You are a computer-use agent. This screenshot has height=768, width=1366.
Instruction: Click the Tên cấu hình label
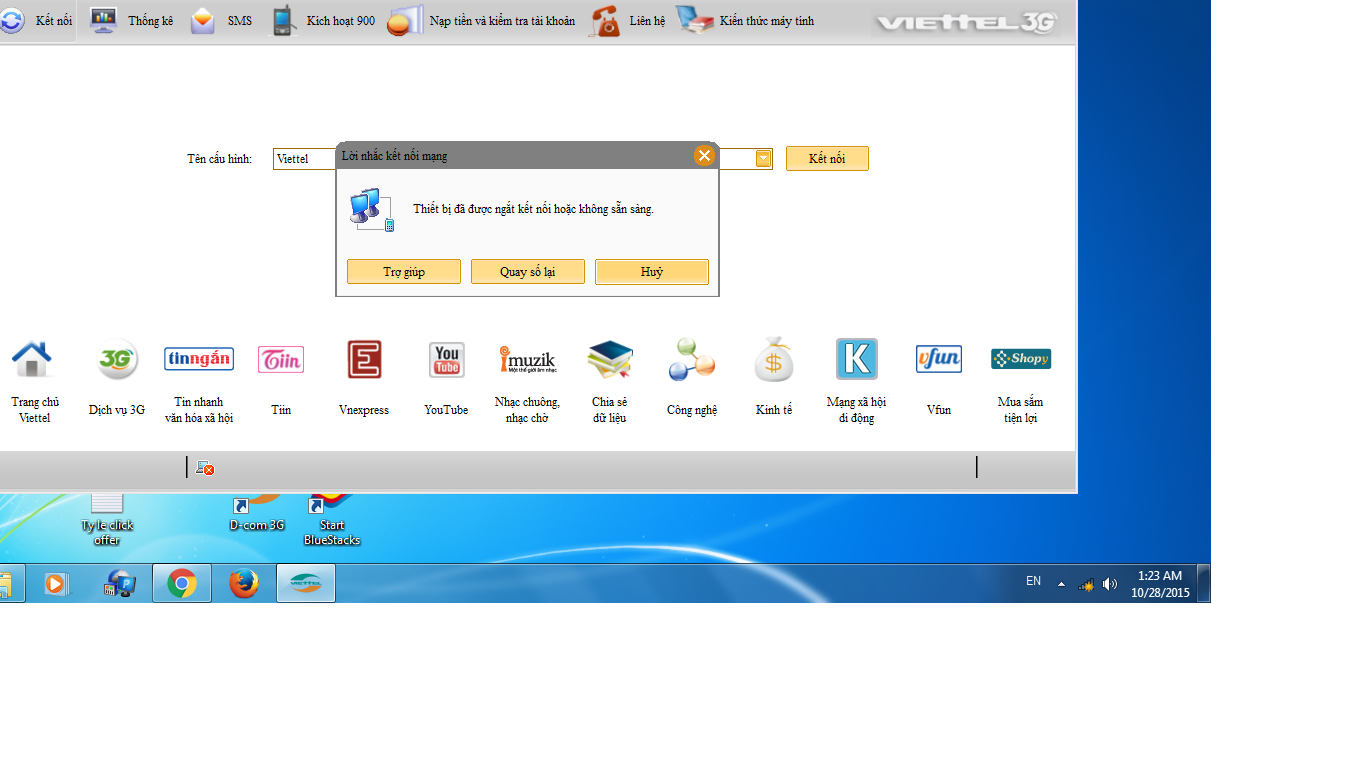click(219, 158)
